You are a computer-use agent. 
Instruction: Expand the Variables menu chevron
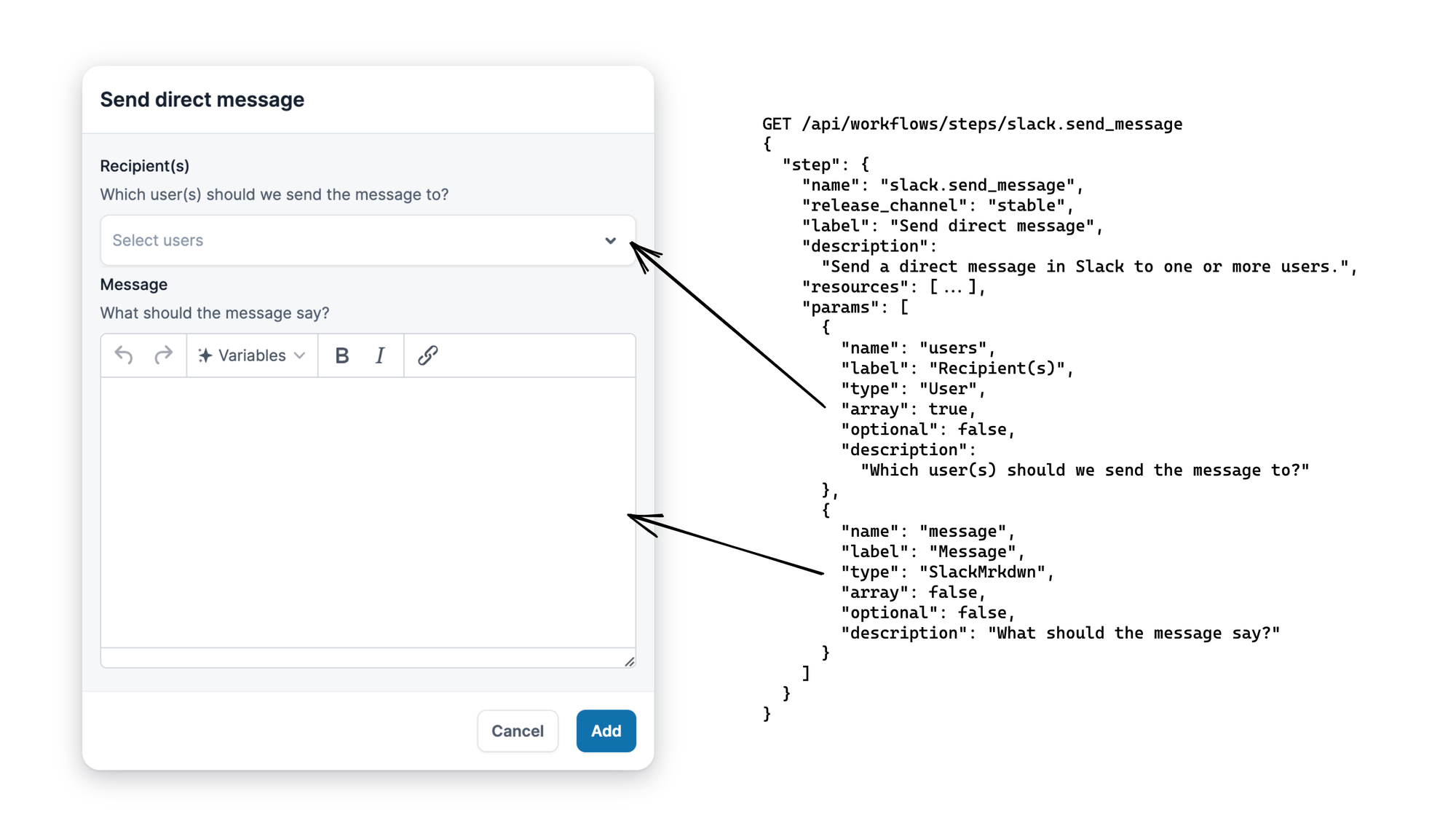[300, 355]
